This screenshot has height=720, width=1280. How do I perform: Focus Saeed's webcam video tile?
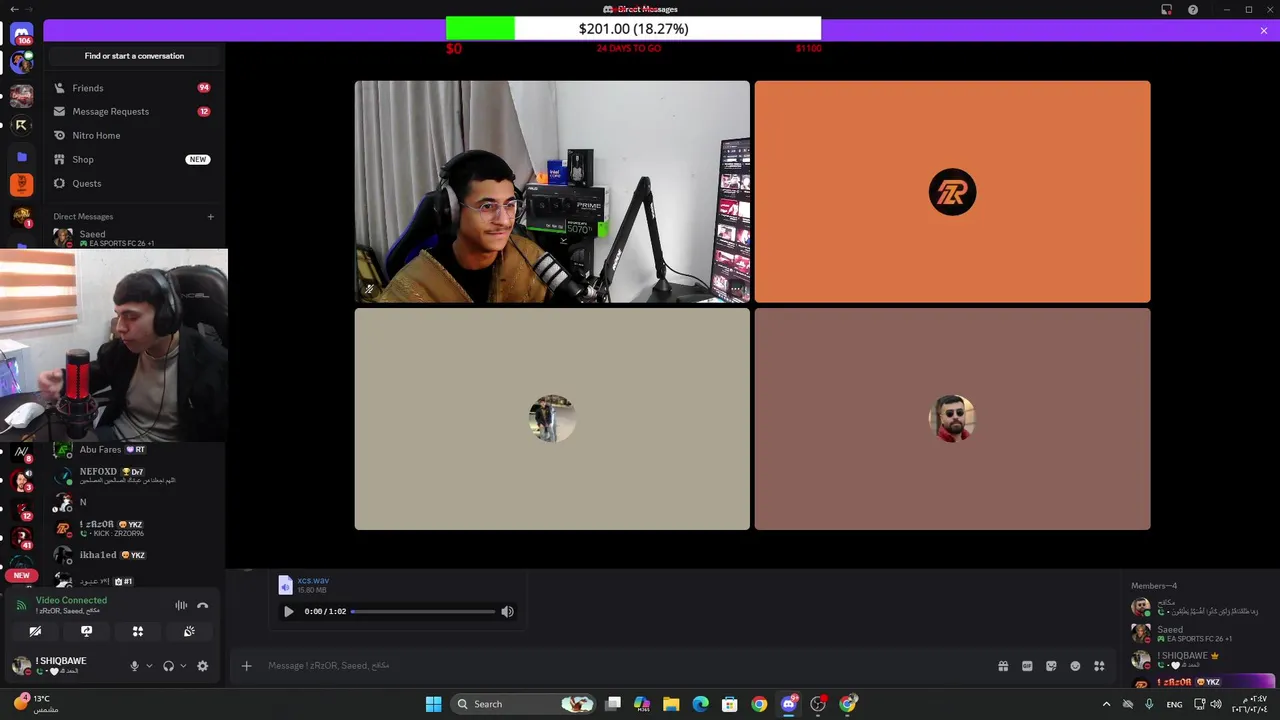point(552,192)
